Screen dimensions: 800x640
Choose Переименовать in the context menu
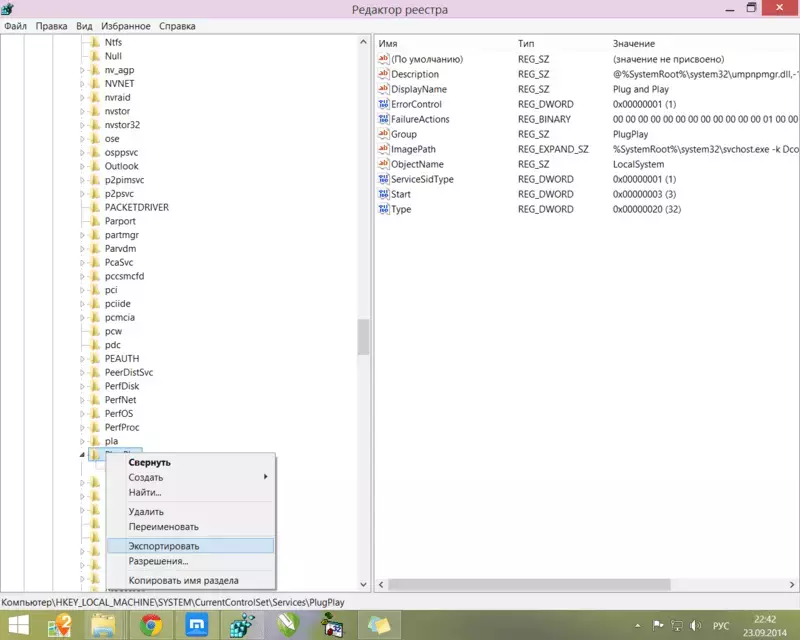pyautogui.click(x=190, y=527)
